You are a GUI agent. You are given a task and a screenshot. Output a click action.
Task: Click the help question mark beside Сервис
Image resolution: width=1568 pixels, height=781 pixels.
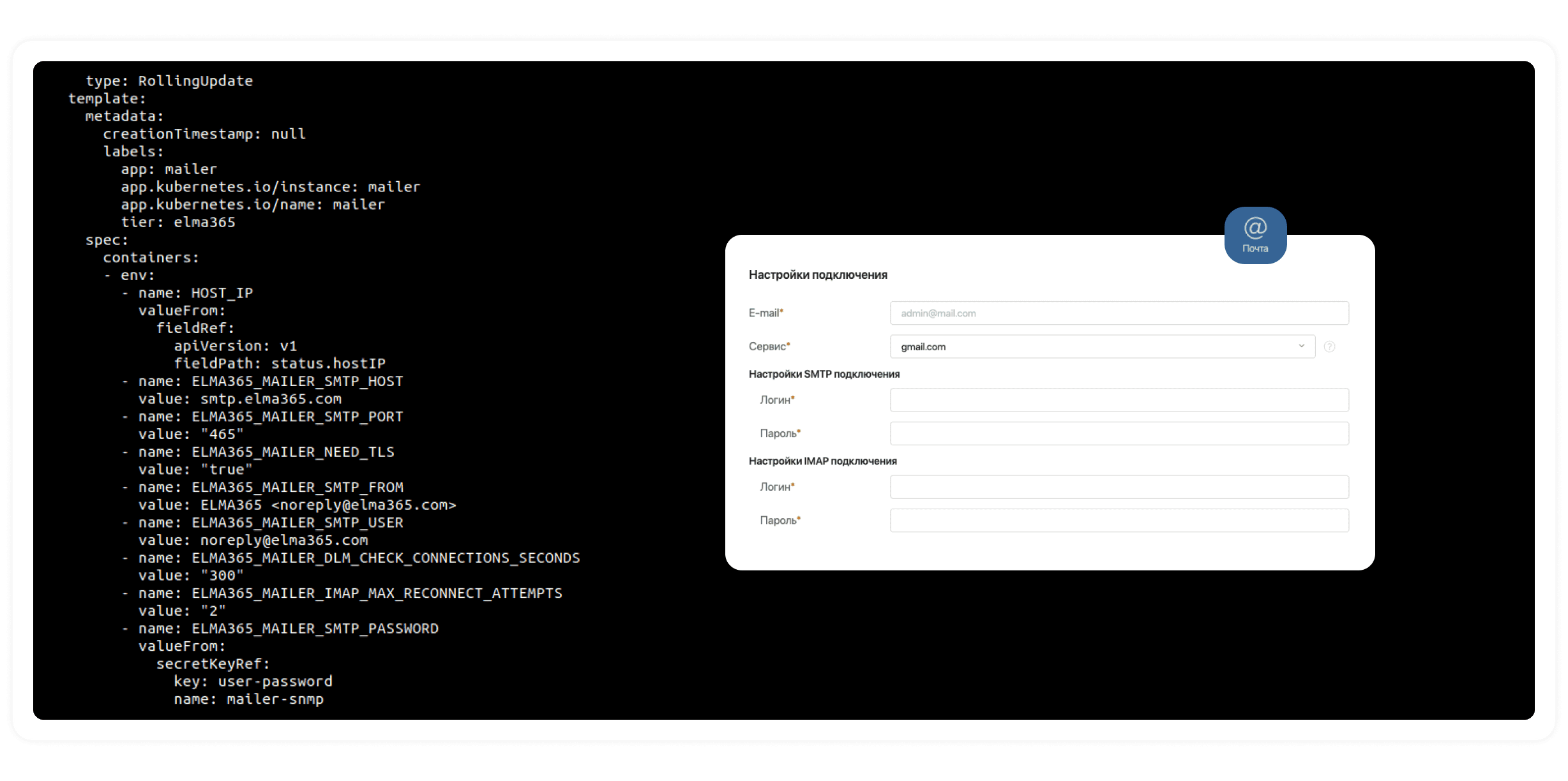pyautogui.click(x=1329, y=346)
